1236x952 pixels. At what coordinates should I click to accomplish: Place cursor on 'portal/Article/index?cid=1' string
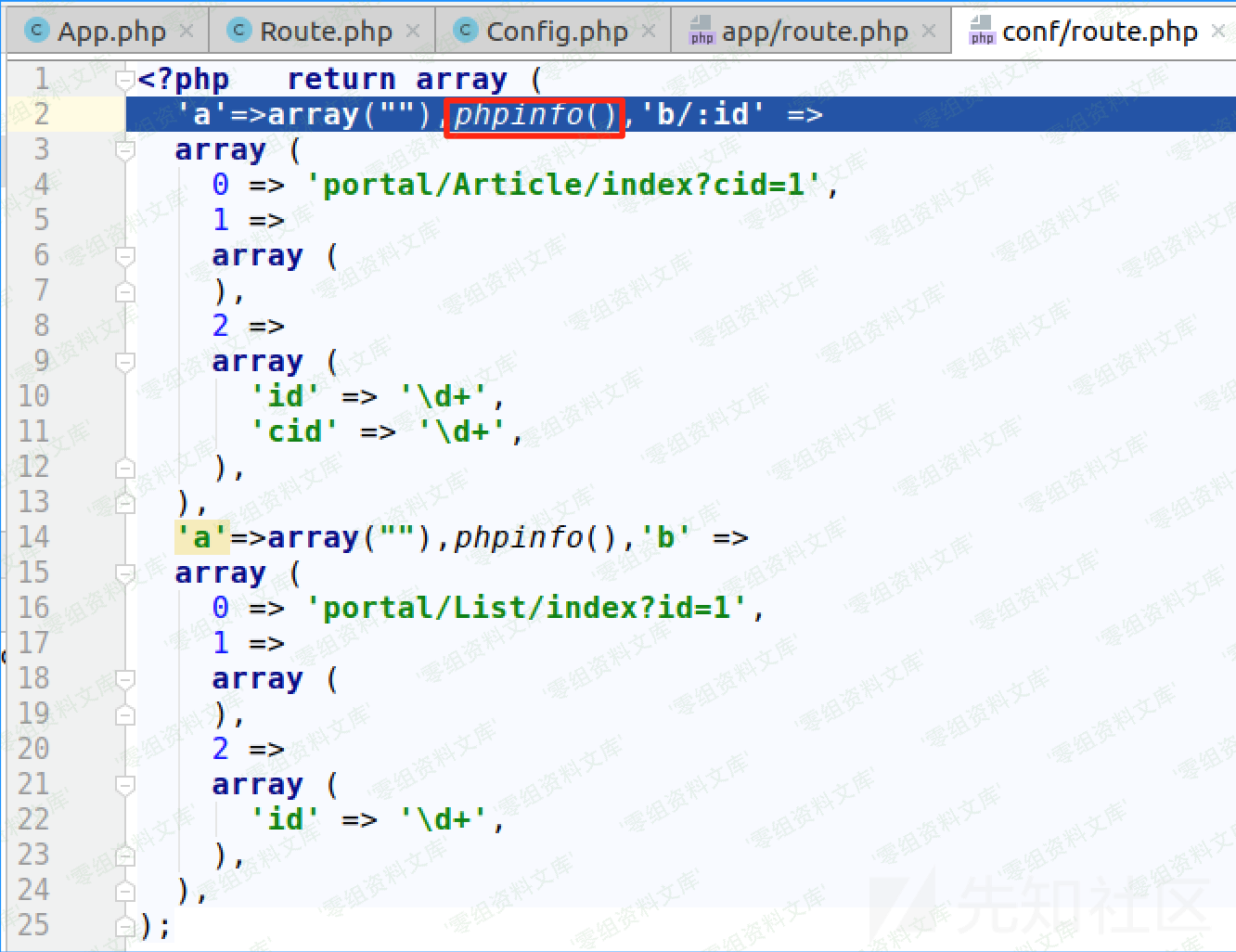[x=564, y=186]
